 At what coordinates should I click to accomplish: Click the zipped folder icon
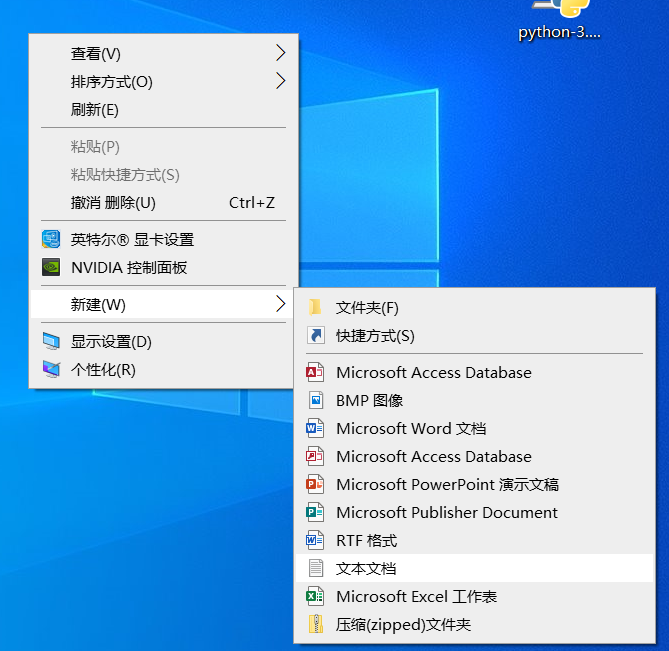point(315,624)
